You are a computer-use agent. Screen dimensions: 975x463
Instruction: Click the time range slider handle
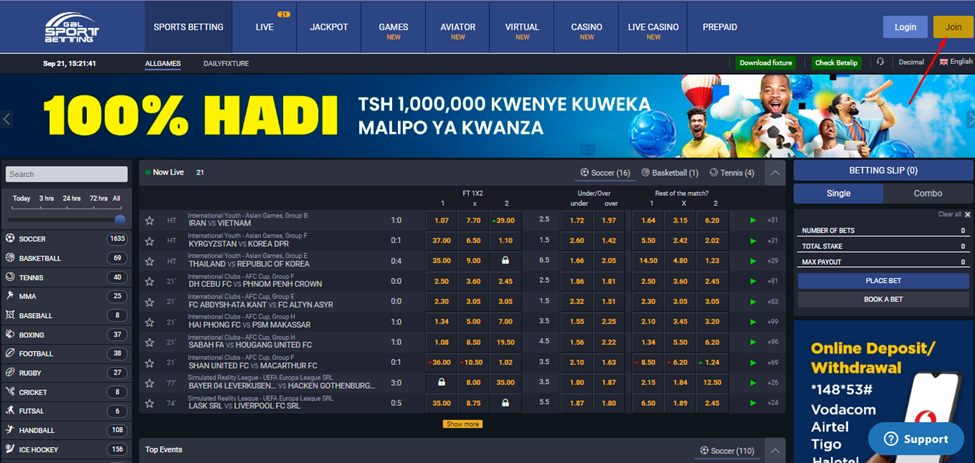click(120, 219)
